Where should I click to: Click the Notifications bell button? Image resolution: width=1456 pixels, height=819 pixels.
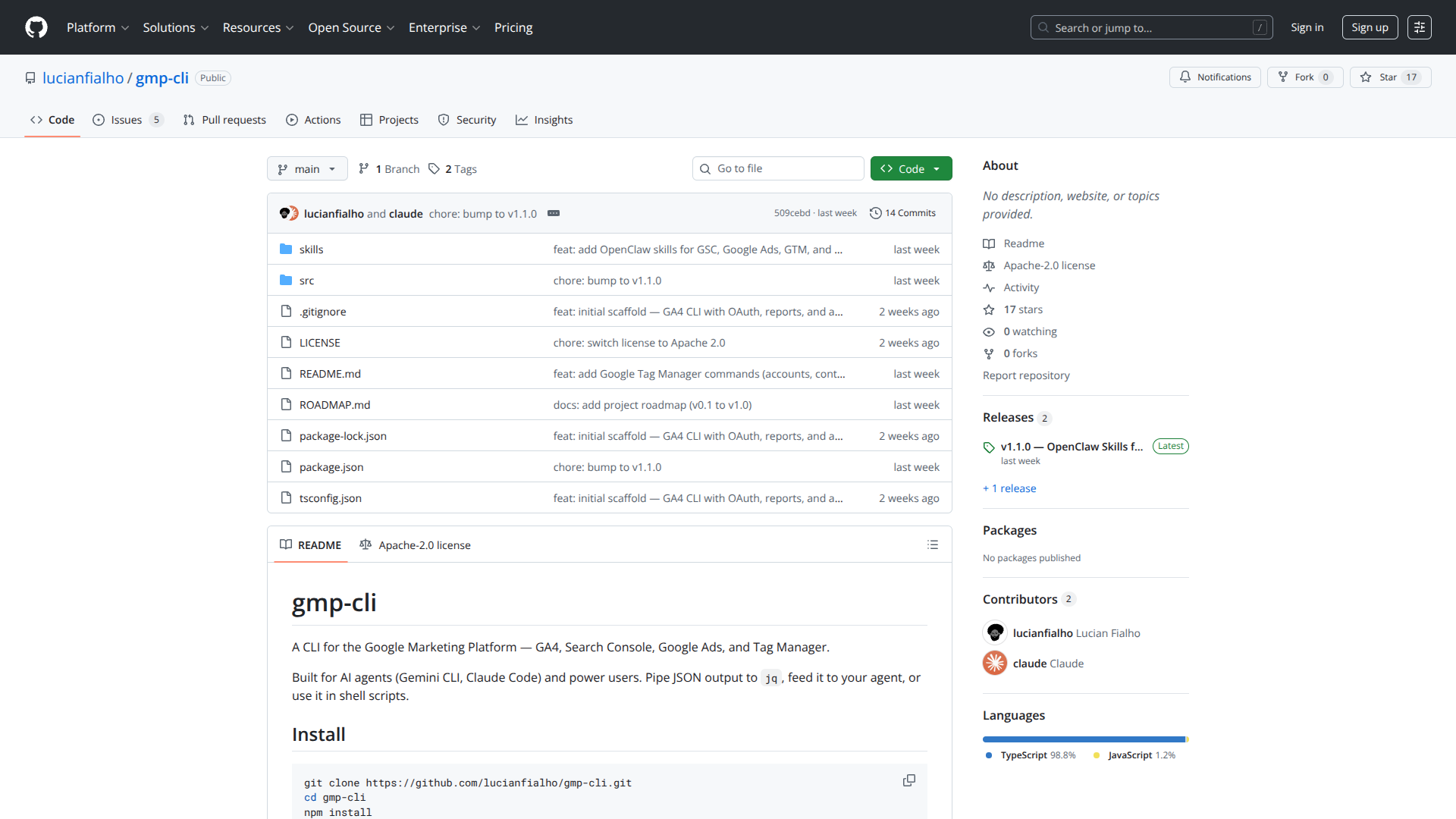point(1215,77)
